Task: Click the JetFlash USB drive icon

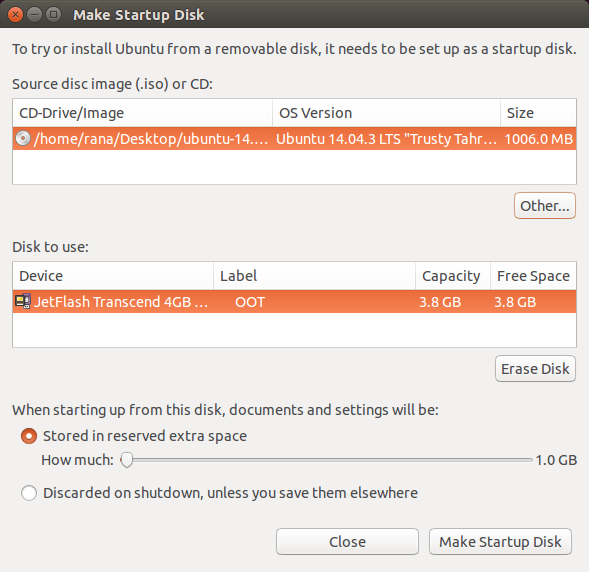Action: click(x=23, y=301)
